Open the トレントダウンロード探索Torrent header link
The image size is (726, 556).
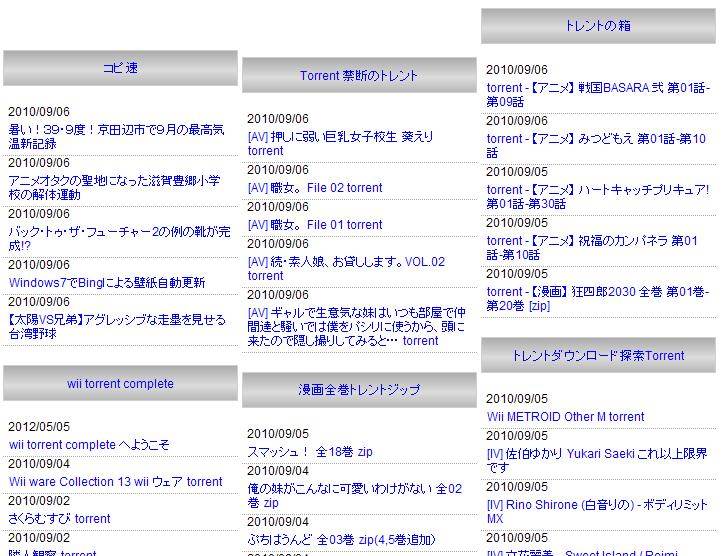coord(598,355)
